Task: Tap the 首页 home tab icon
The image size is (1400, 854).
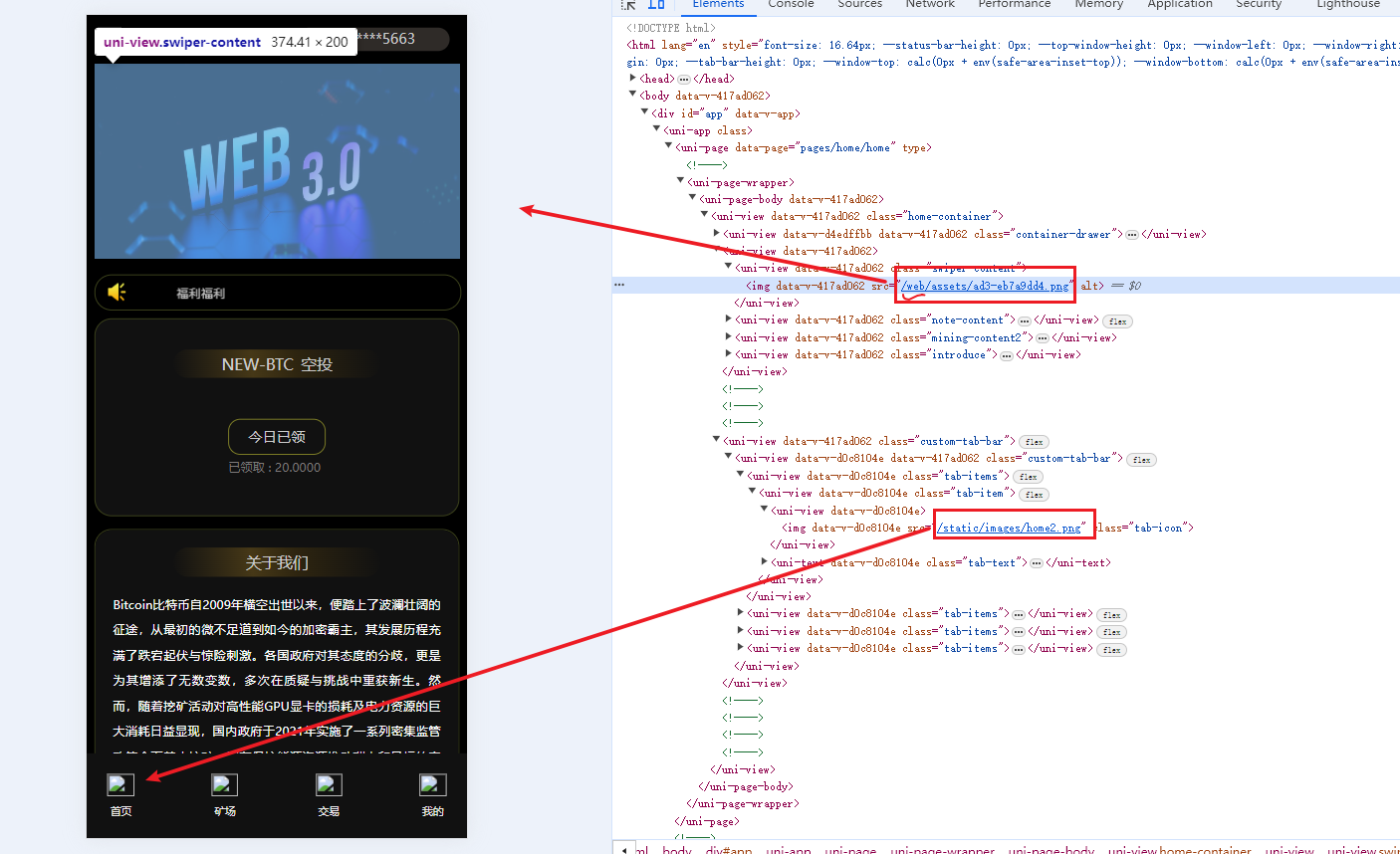Action: pyautogui.click(x=120, y=784)
